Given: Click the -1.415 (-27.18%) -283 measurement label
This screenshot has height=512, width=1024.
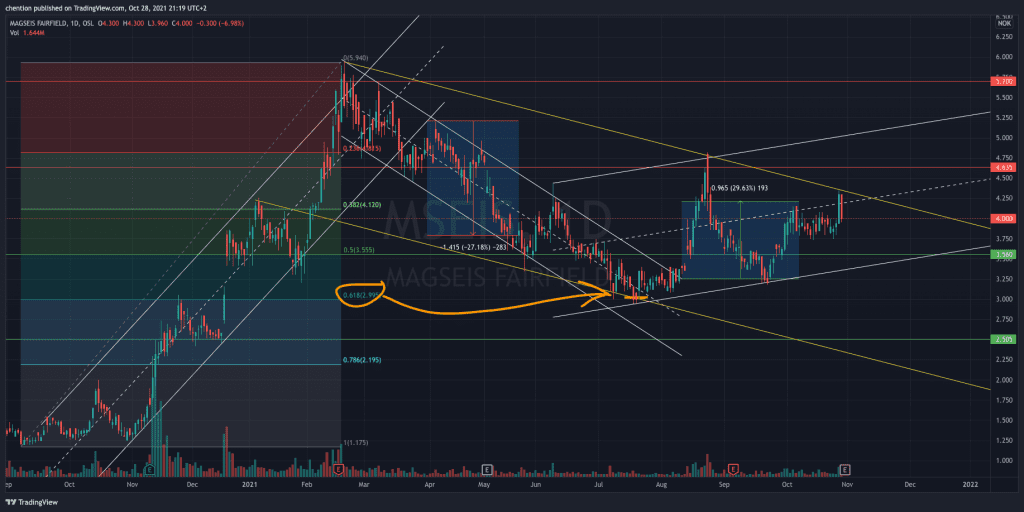Looking at the screenshot, I should tap(475, 247).
